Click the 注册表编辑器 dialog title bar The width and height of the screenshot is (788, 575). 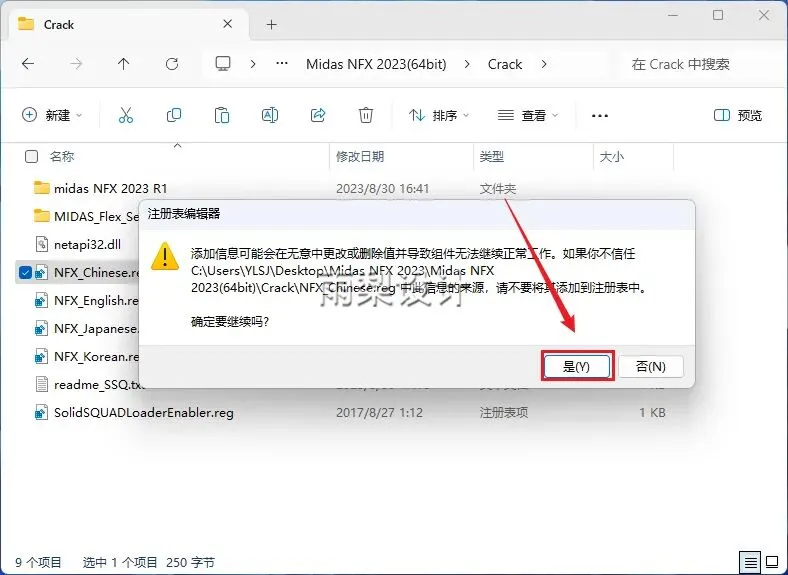coord(417,214)
